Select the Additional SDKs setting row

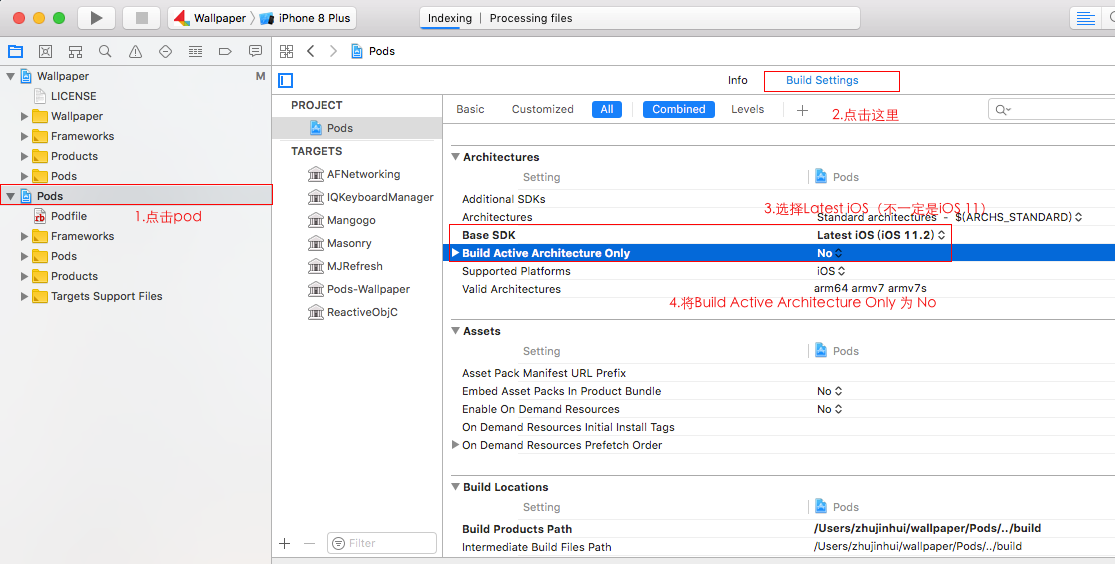tap(782, 199)
